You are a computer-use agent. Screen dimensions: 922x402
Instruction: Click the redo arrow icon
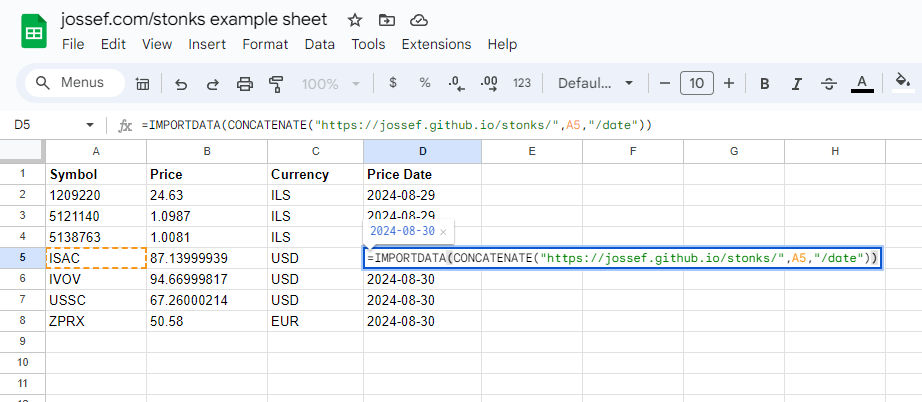tap(213, 84)
